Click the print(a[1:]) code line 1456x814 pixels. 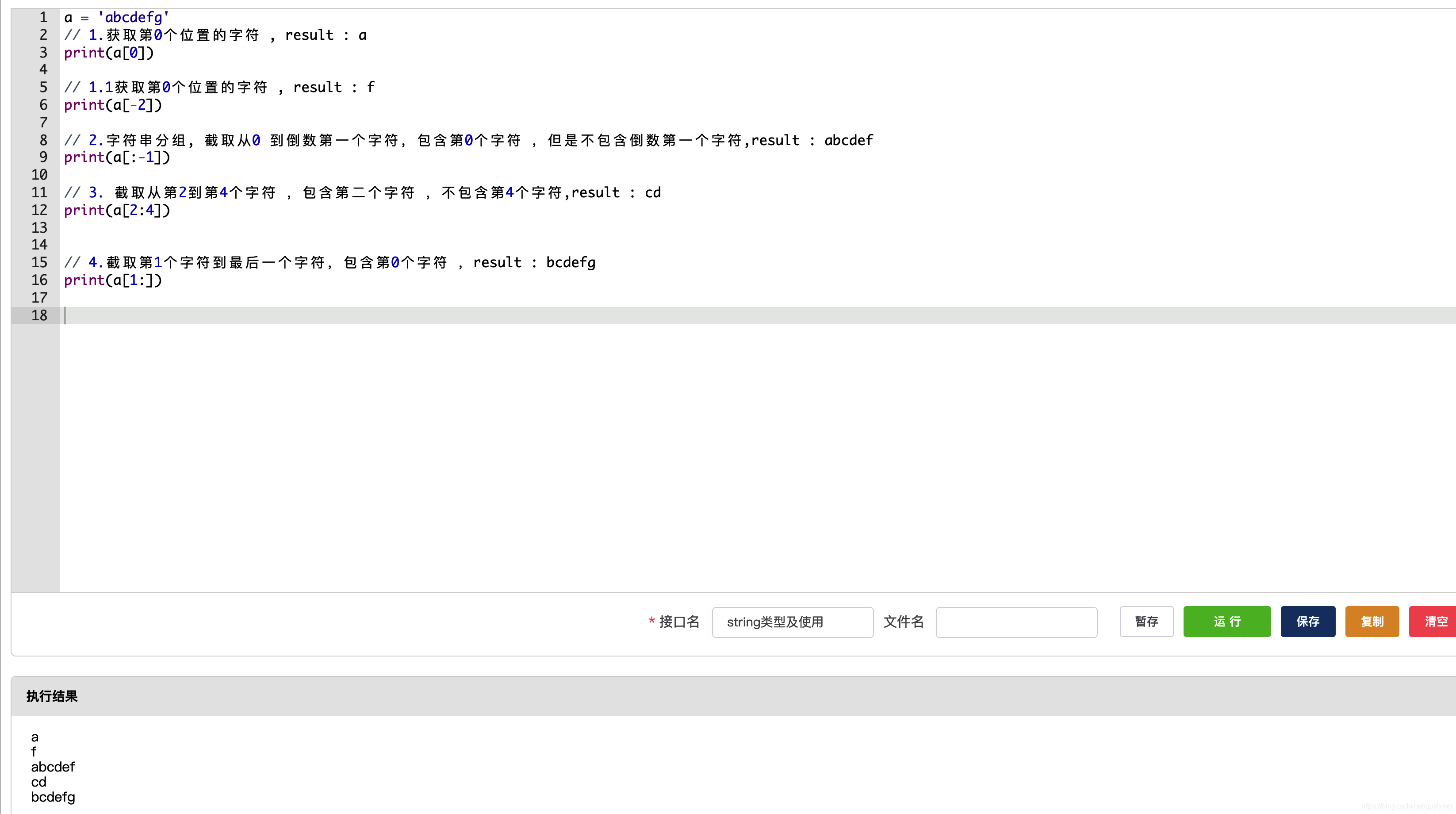(112, 280)
